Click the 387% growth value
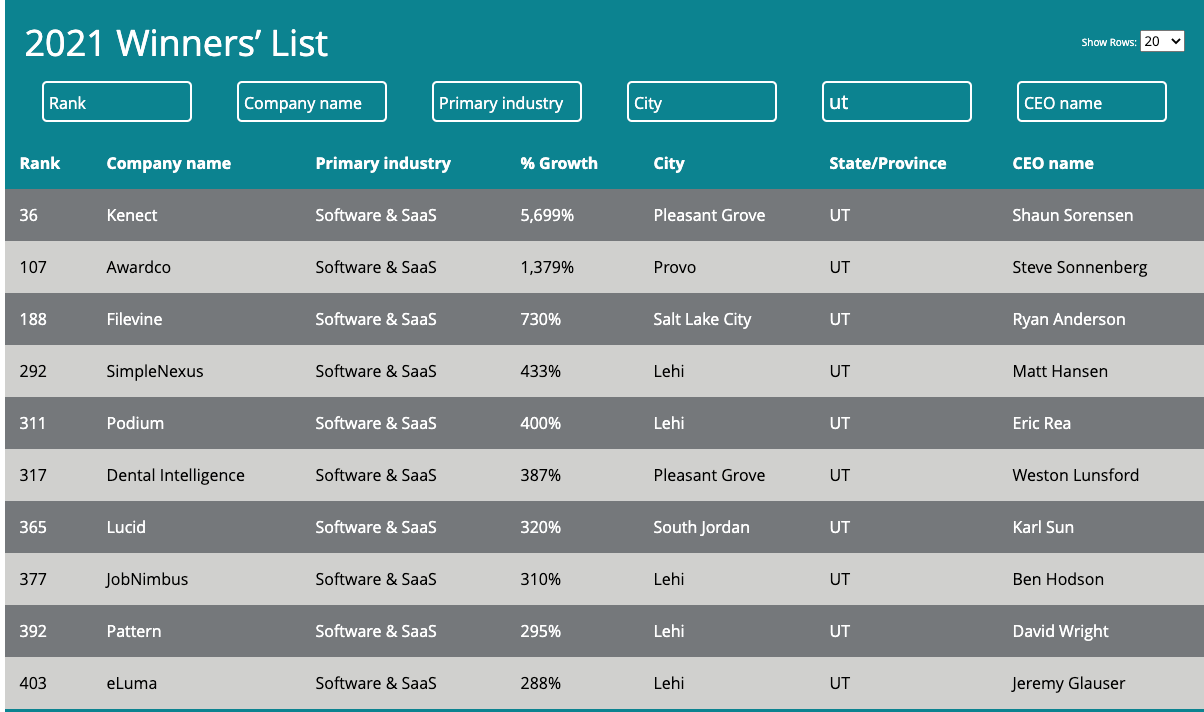 (541, 475)
